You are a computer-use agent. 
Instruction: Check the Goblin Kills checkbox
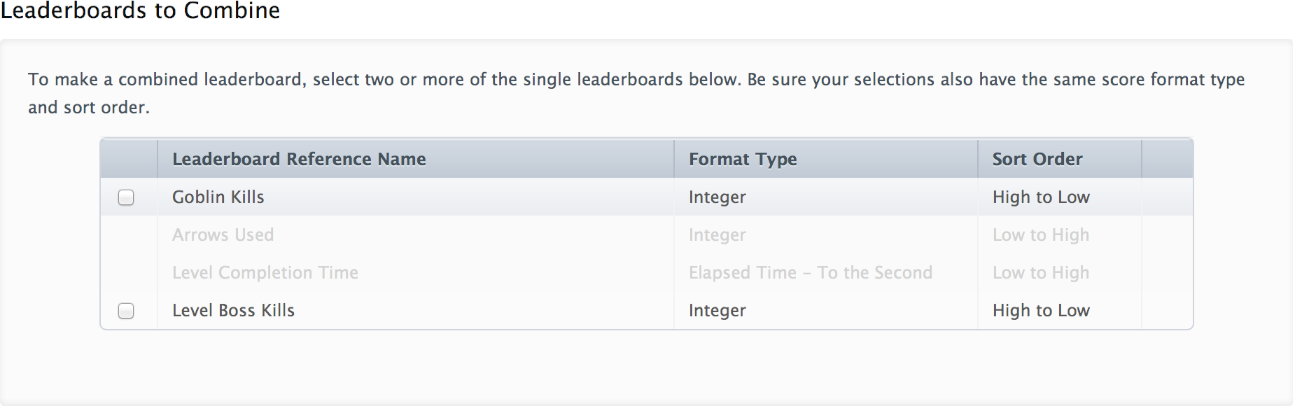point(126,198)
